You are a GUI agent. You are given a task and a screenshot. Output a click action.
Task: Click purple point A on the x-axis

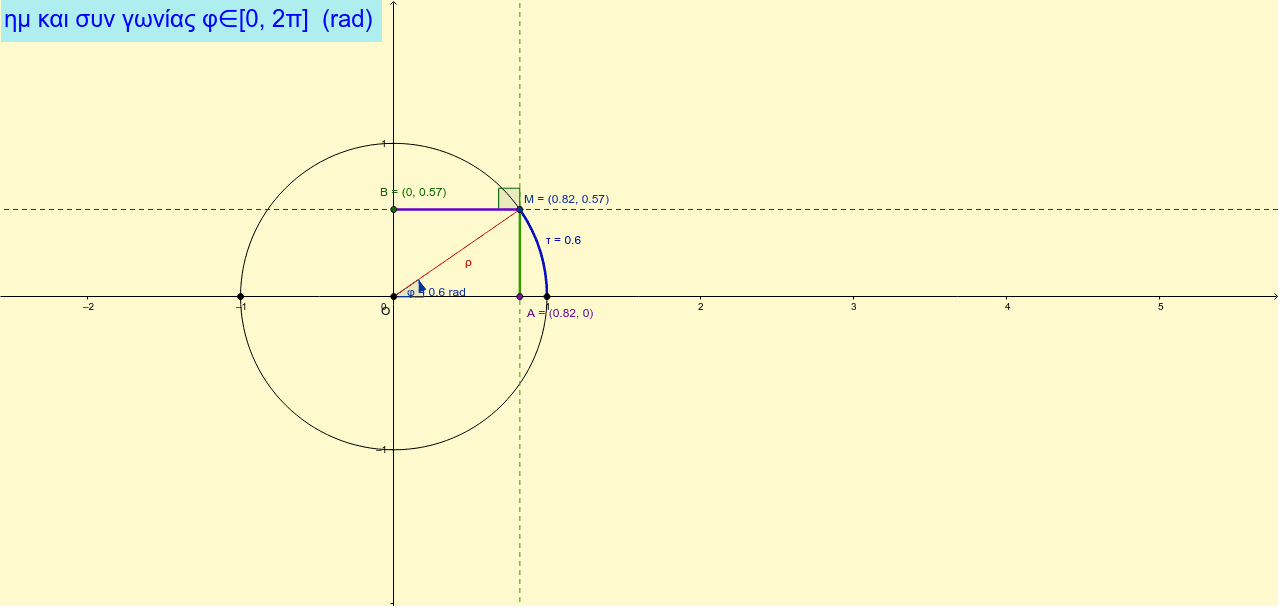point(520,296)
